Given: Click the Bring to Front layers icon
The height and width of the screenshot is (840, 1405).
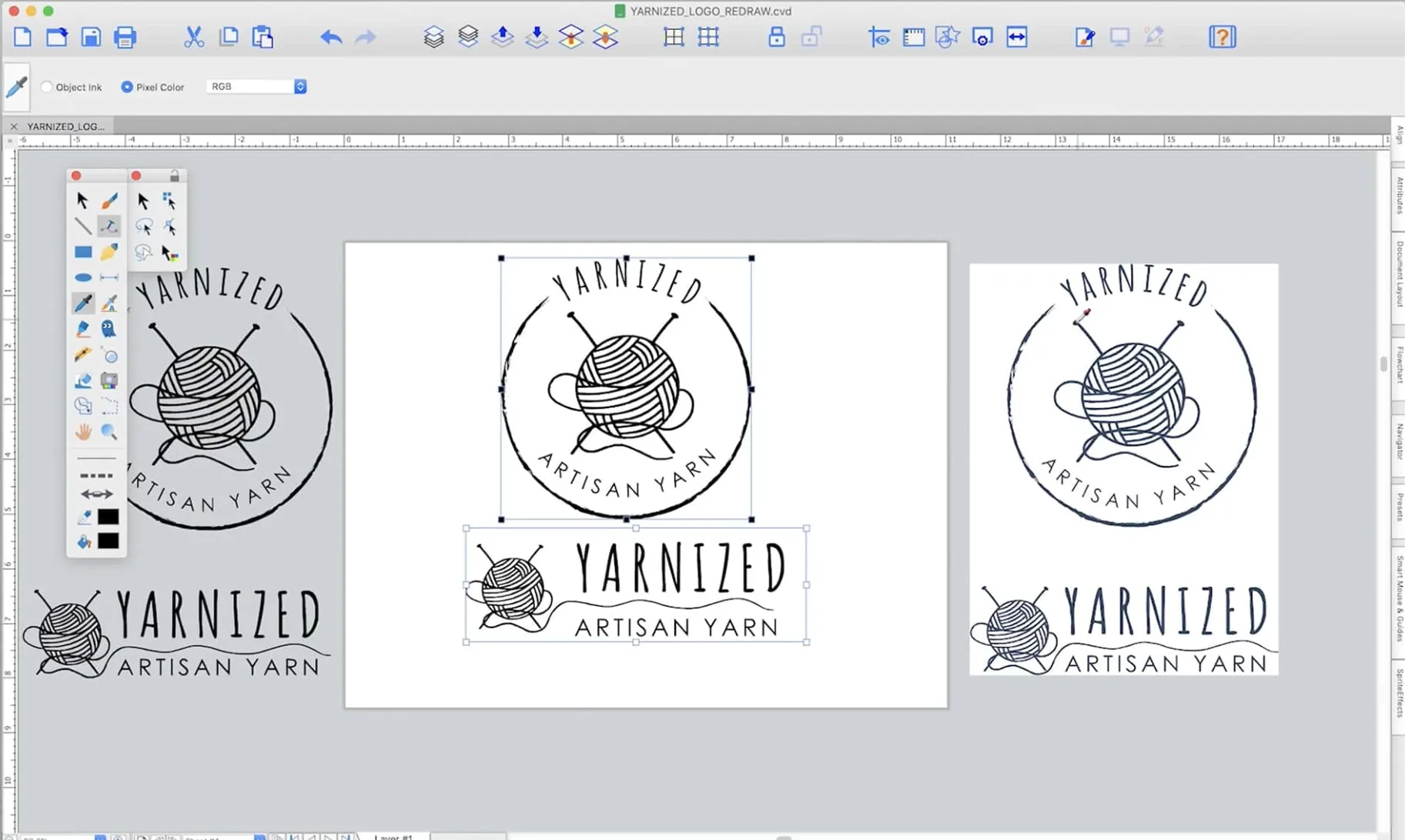Looking at the screenshot, I should [x=433, y=37].
